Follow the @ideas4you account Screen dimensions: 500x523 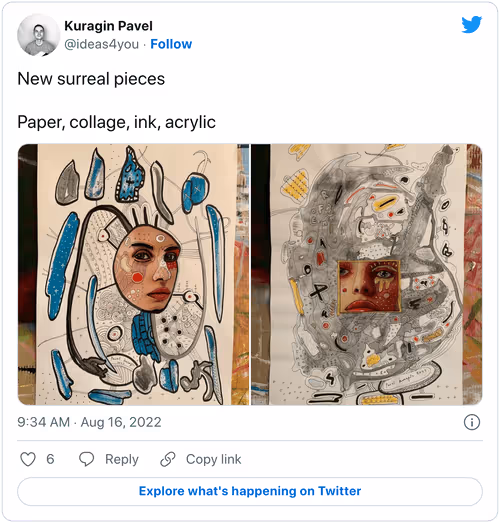(x=171, y=44)
